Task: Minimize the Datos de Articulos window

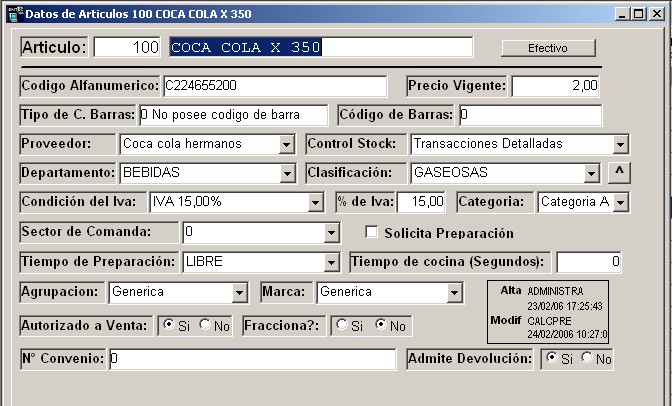Action: tap(622, 14)
